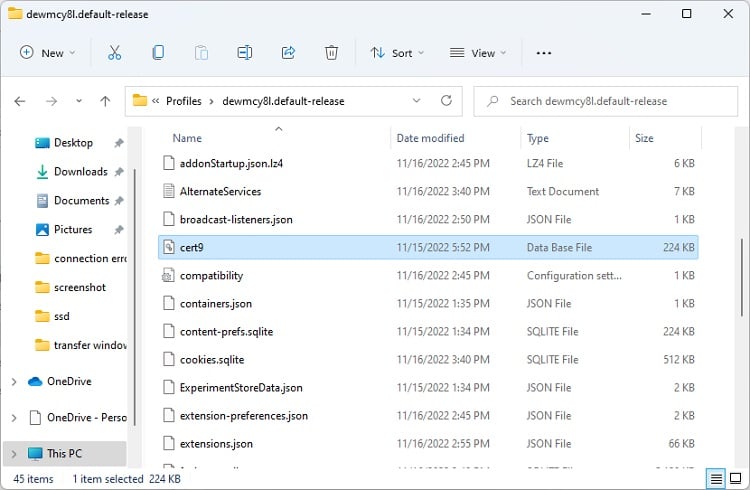The height and width of the screenshot is (490, 750).
Task: Open the New dropdown menu
Action: coord(47,53)
